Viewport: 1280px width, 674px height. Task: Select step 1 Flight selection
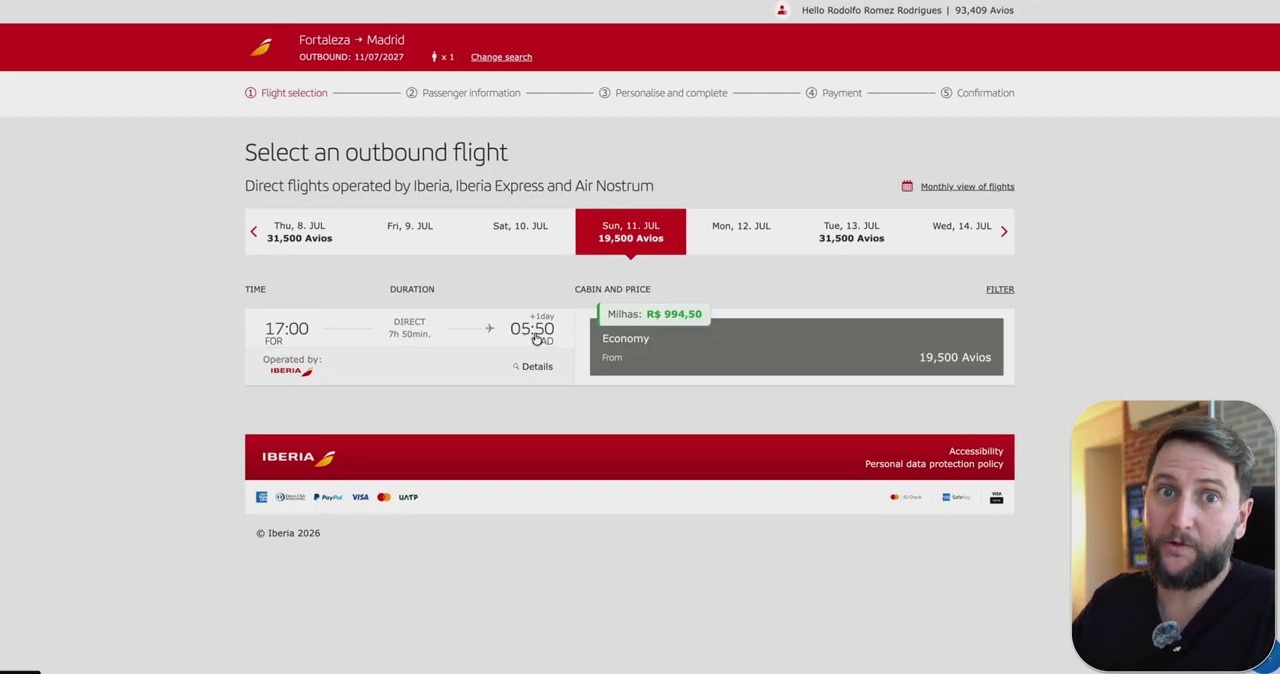[286, 93]
